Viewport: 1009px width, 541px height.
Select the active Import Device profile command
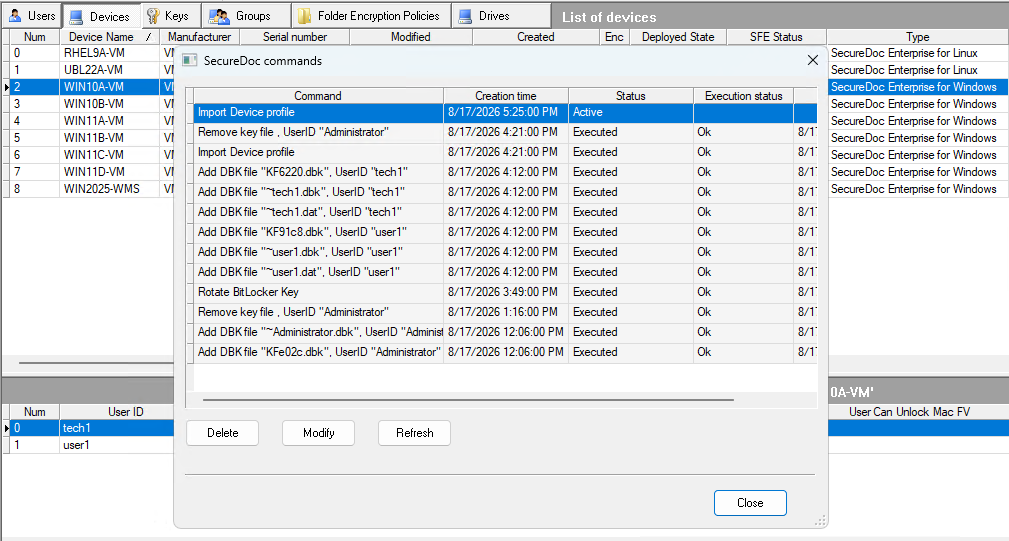click(x=505, y=113)
